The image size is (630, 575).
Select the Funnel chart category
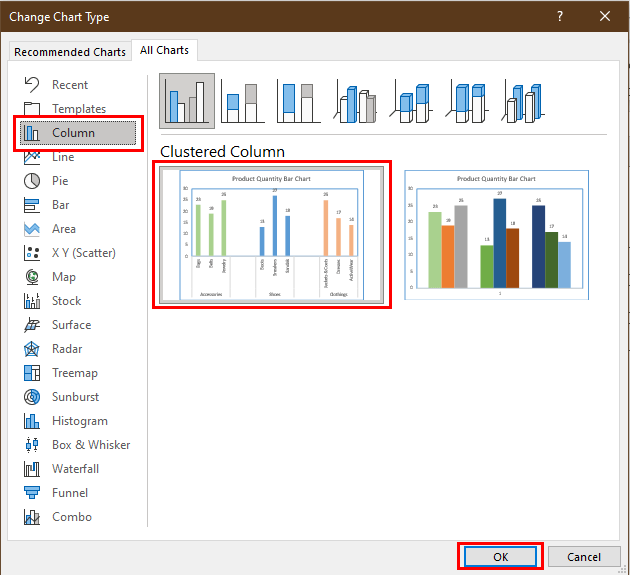coord(78,493)
